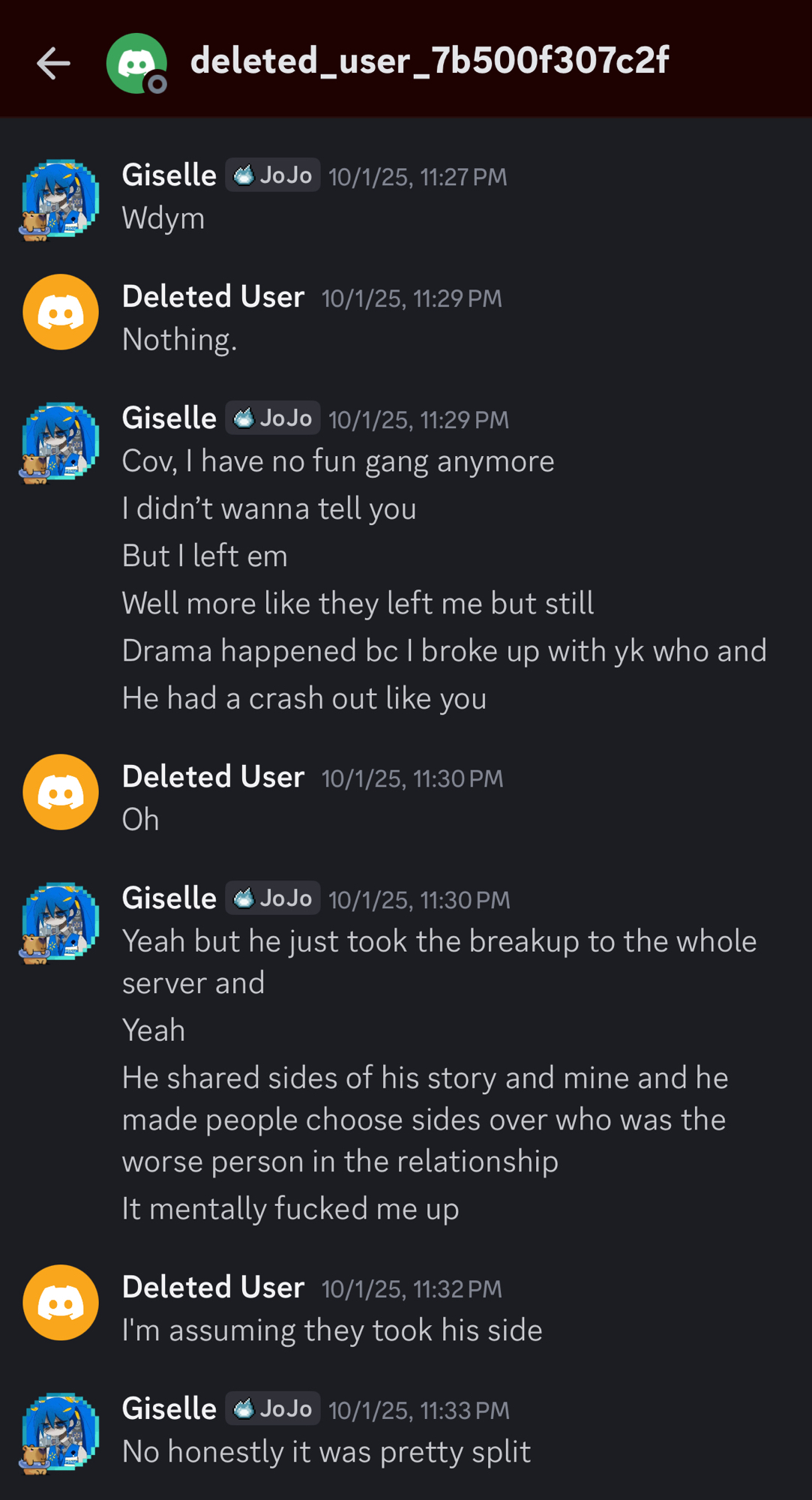The height and width of the screenshot is (1500, 812).
Task: Tap Giselle's avatar on the 11:30 PM message
Action: pos(60,922)
